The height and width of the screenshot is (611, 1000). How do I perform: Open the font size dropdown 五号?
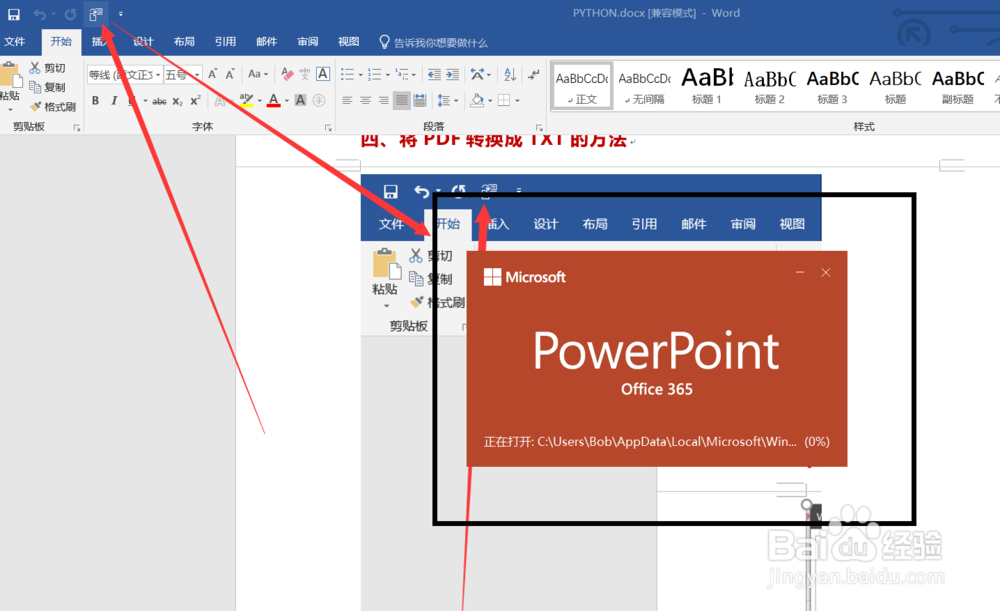(x=183, y=75)
